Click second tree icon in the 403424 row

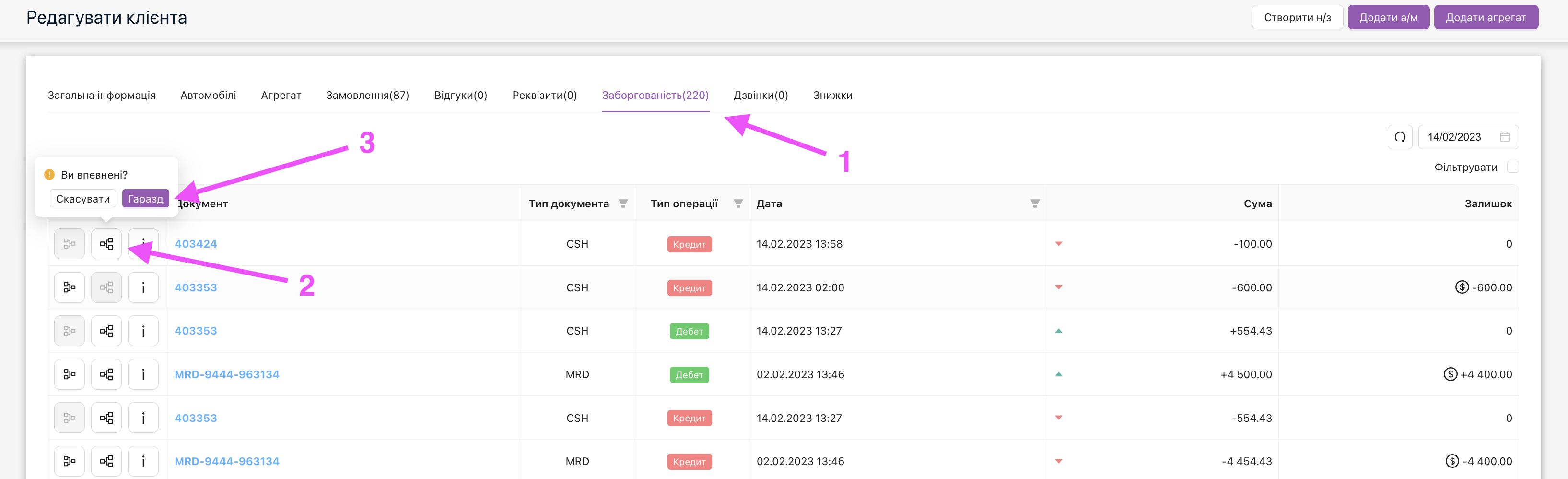(x=106, y=244)
